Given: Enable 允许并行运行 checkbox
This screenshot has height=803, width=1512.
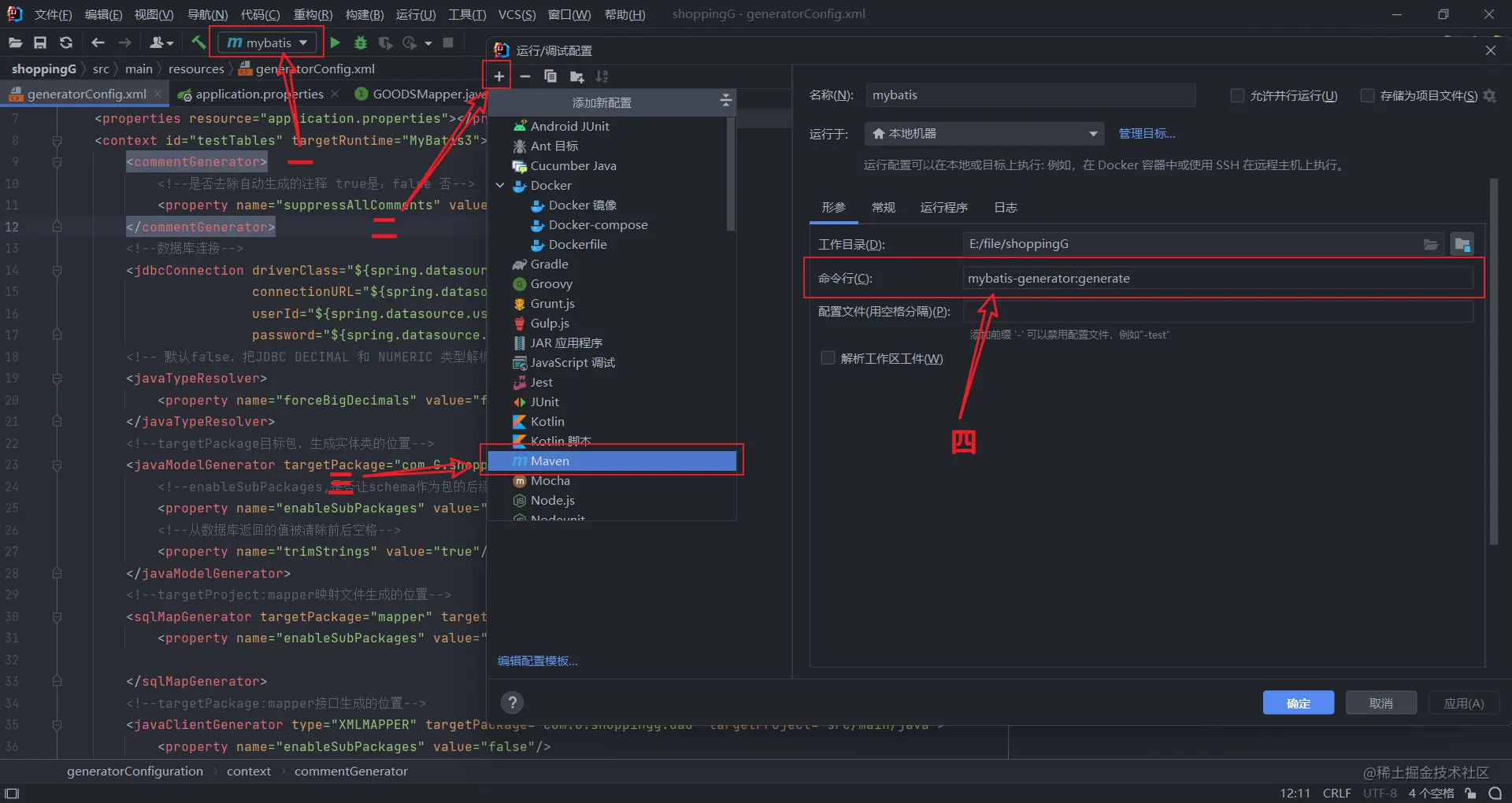Looking at the screenshot, I should (1237, 95).
